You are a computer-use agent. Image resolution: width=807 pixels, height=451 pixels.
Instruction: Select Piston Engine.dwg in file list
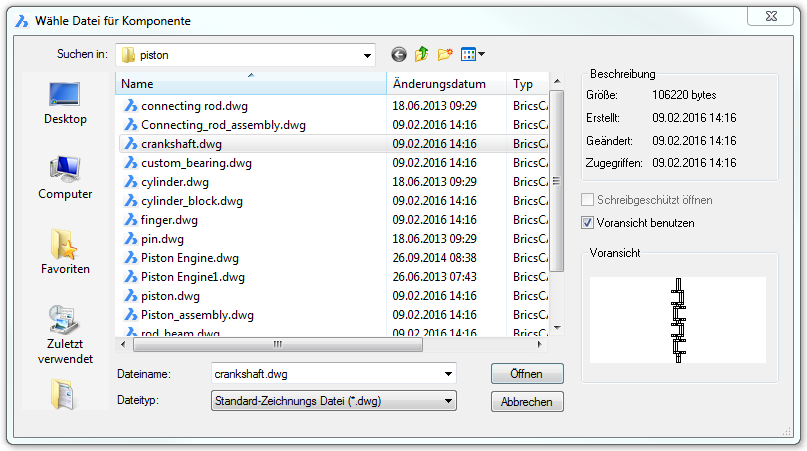point(190,258)
